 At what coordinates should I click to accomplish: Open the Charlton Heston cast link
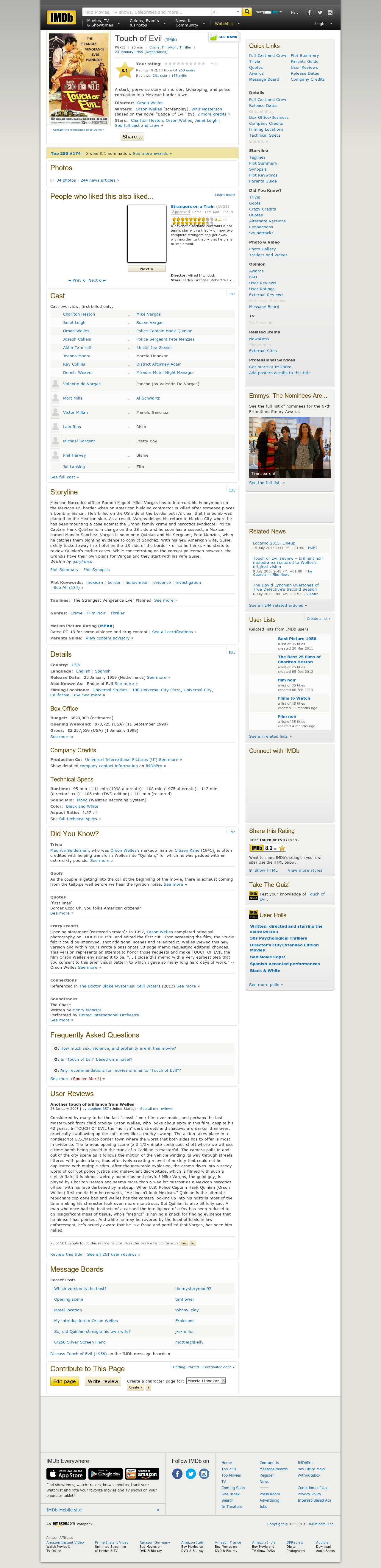79,314
